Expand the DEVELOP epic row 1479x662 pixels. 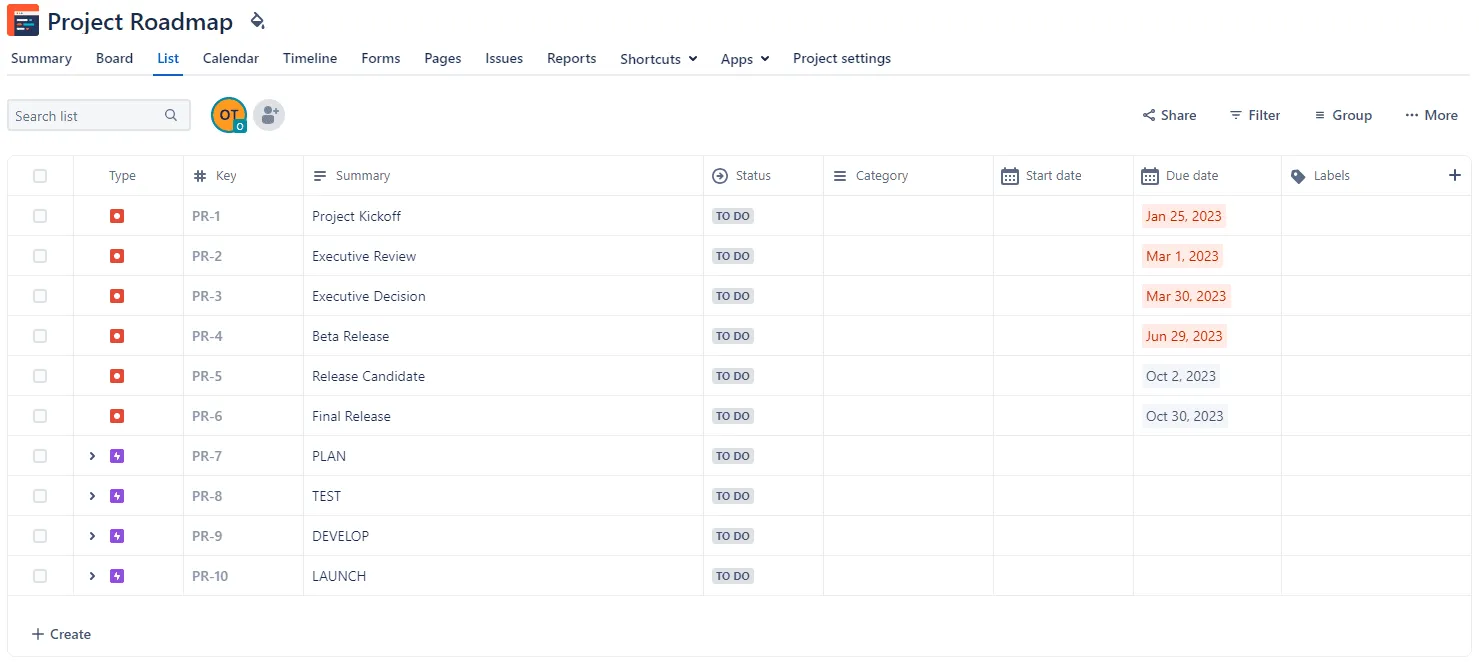coord(92,536)
